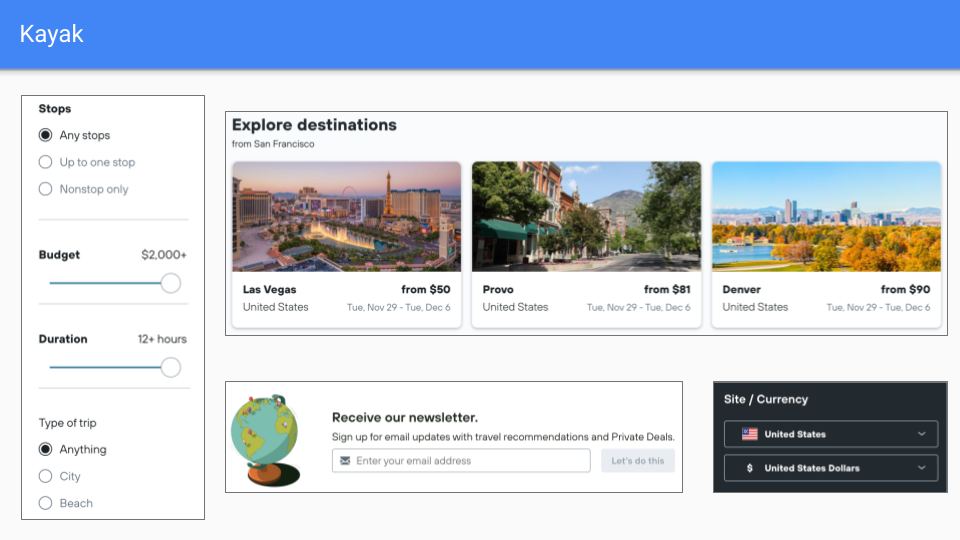Choose Up to one stop option
Screen dimensions: 960x540
pyautogui.click(x=45, y=162)
